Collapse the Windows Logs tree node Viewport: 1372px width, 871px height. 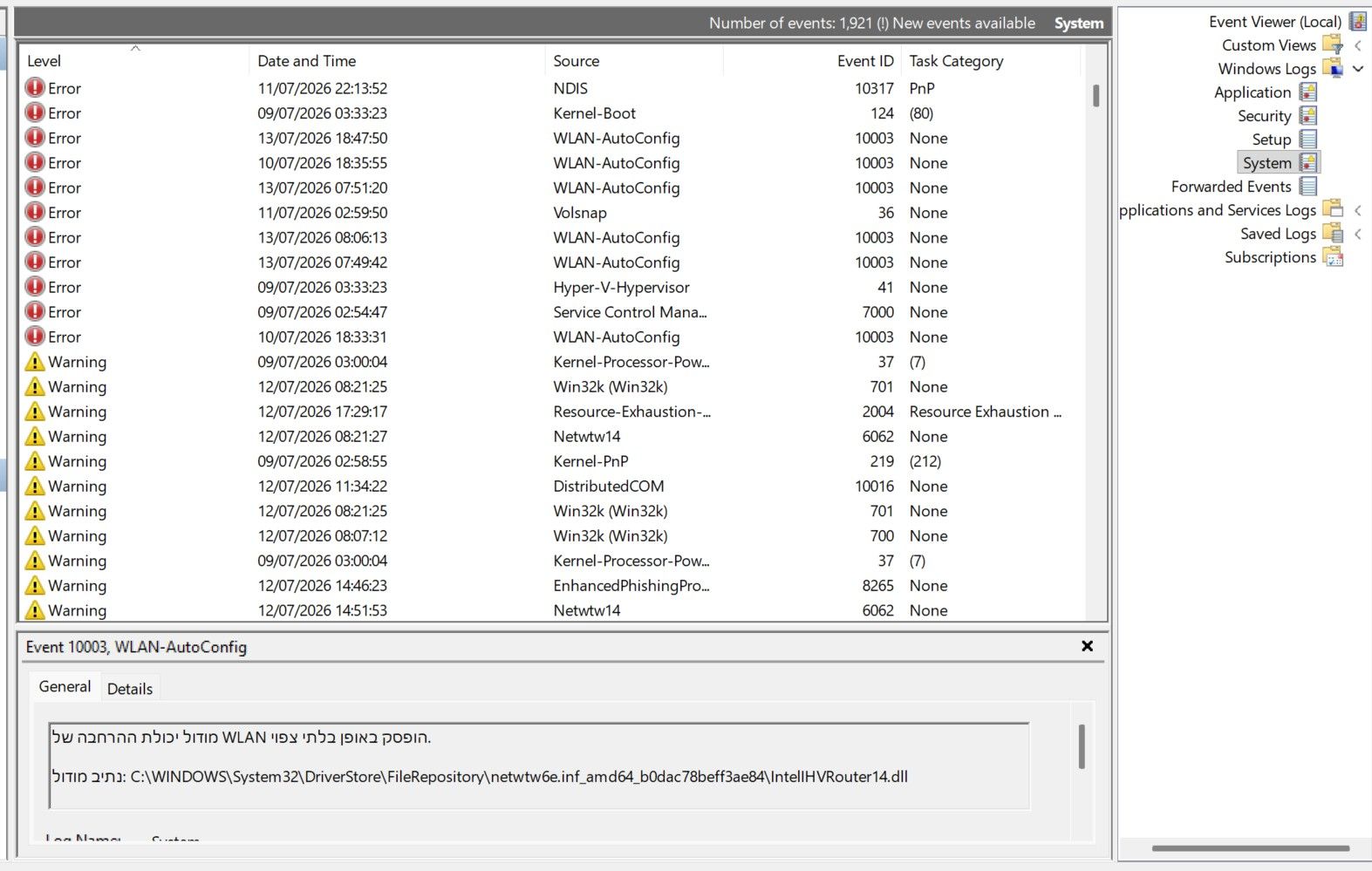(1358, 69)
